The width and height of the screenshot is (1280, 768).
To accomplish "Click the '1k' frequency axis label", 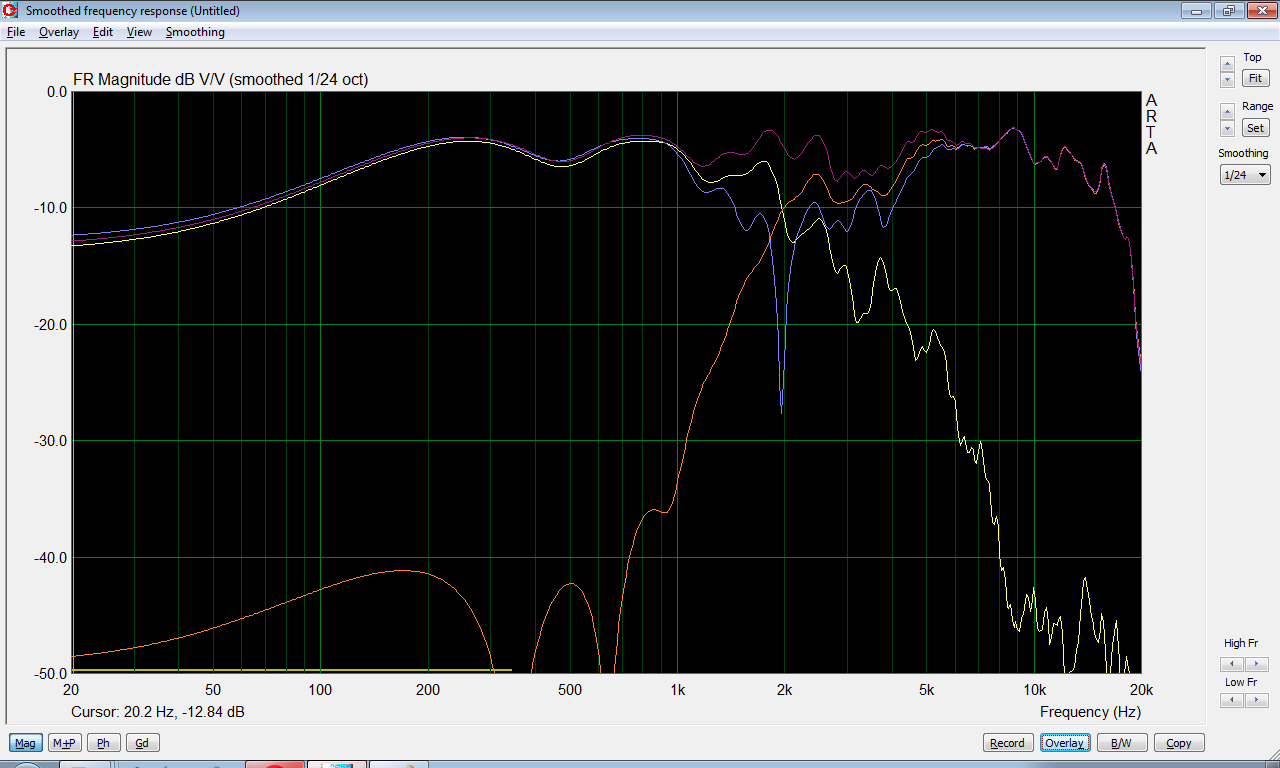I will (x=677, y=690).
